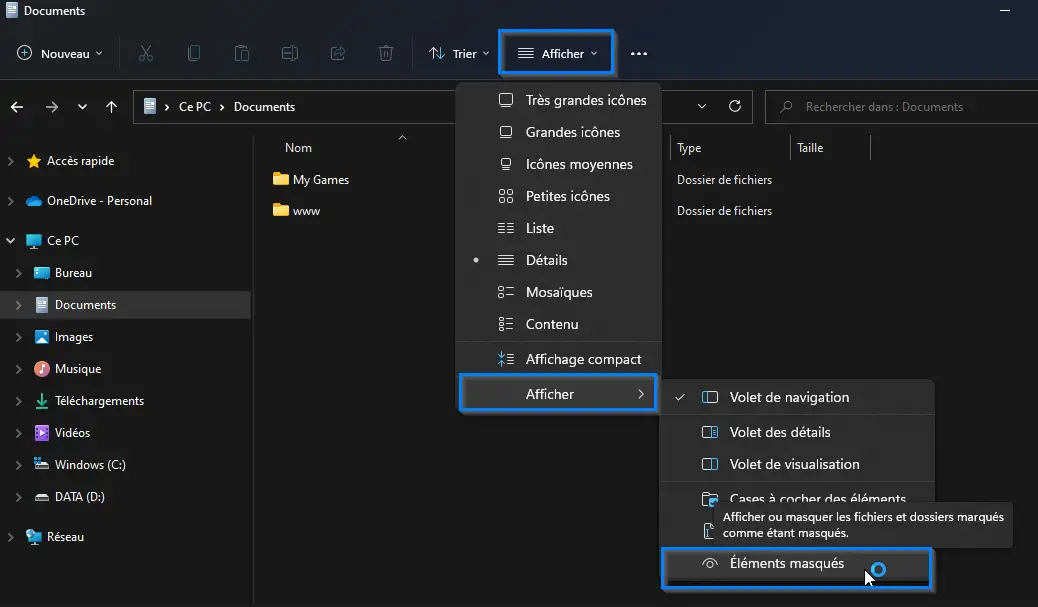Collapse the Ce PC tree node

pos(11,241)
